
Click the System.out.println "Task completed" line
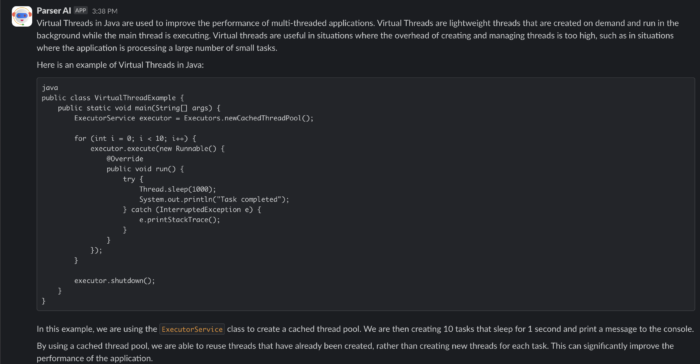click(214, 200)
